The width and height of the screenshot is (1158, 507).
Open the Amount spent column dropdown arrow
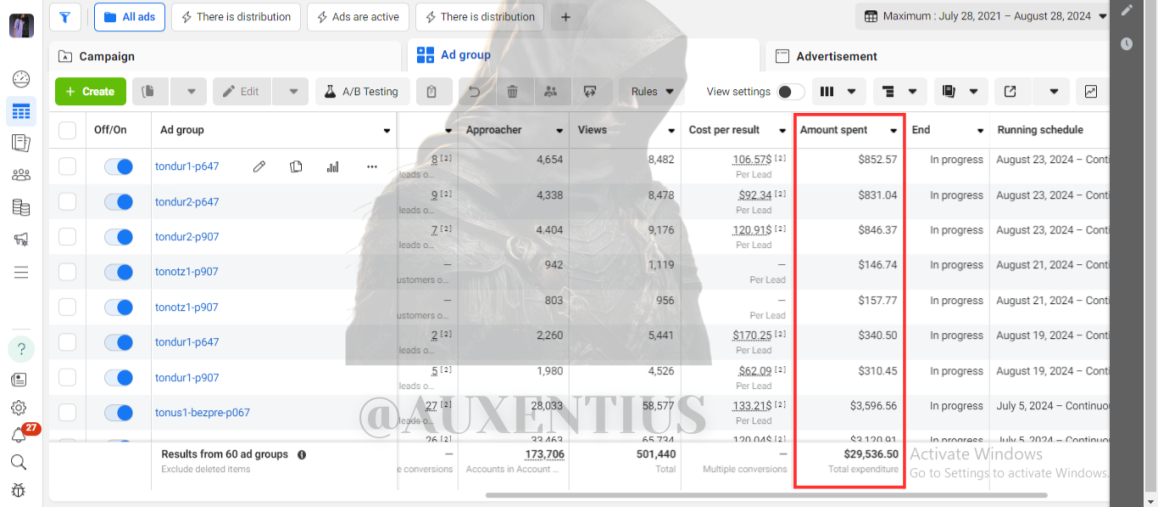894,131
